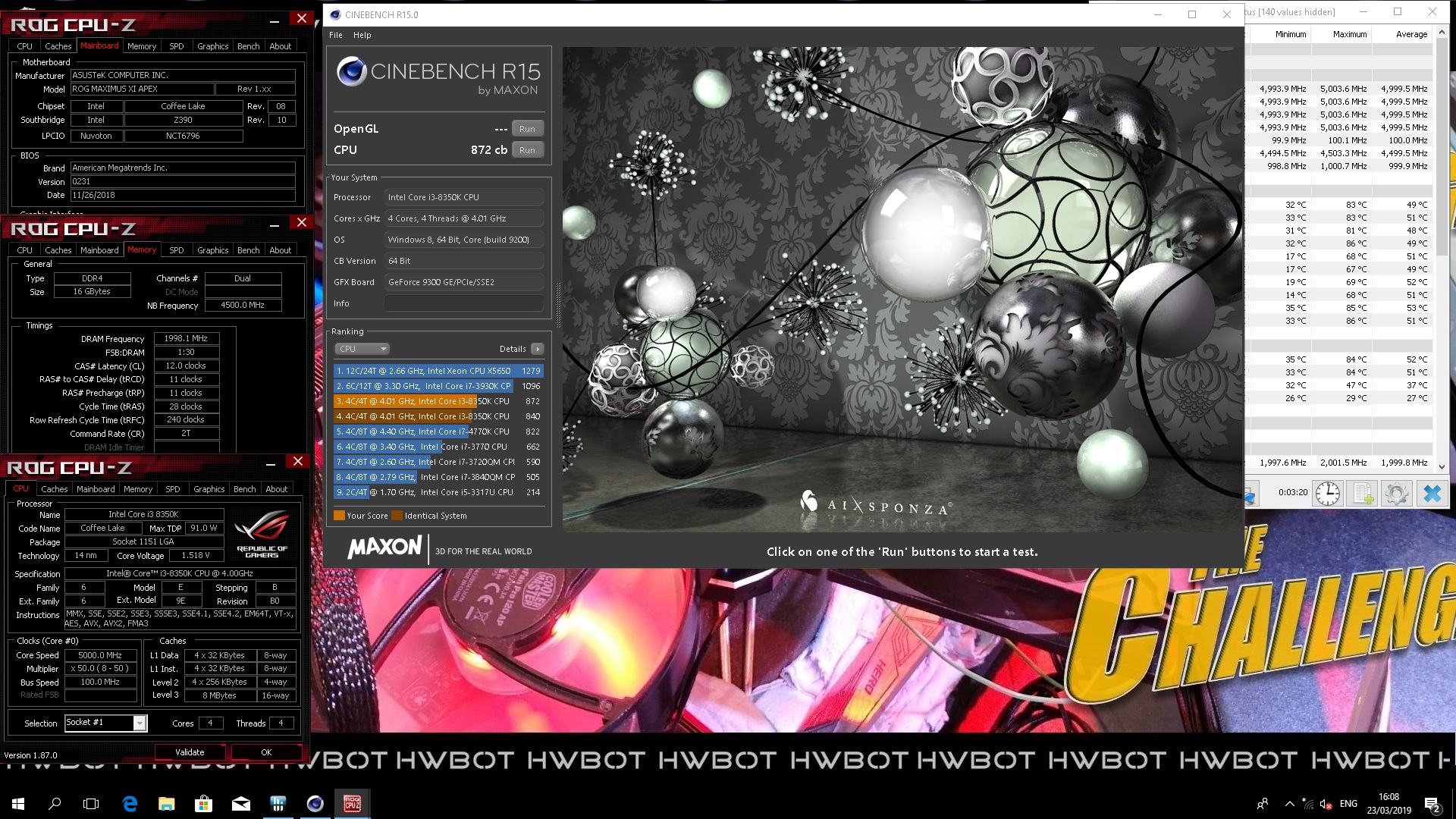Click the People icon in system tray
The width and height of the screenshot is (1456, 819).
click(x=1263, y=804)
